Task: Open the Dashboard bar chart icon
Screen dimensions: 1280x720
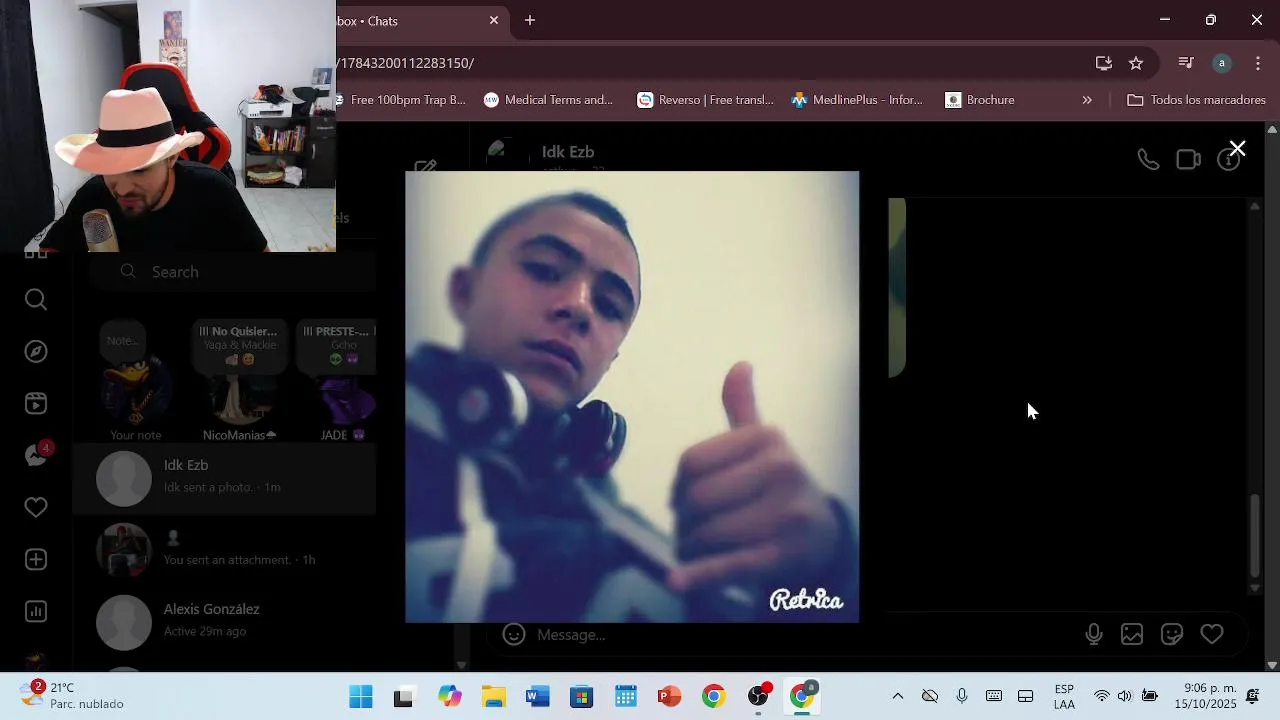Action: pos(36,611)
